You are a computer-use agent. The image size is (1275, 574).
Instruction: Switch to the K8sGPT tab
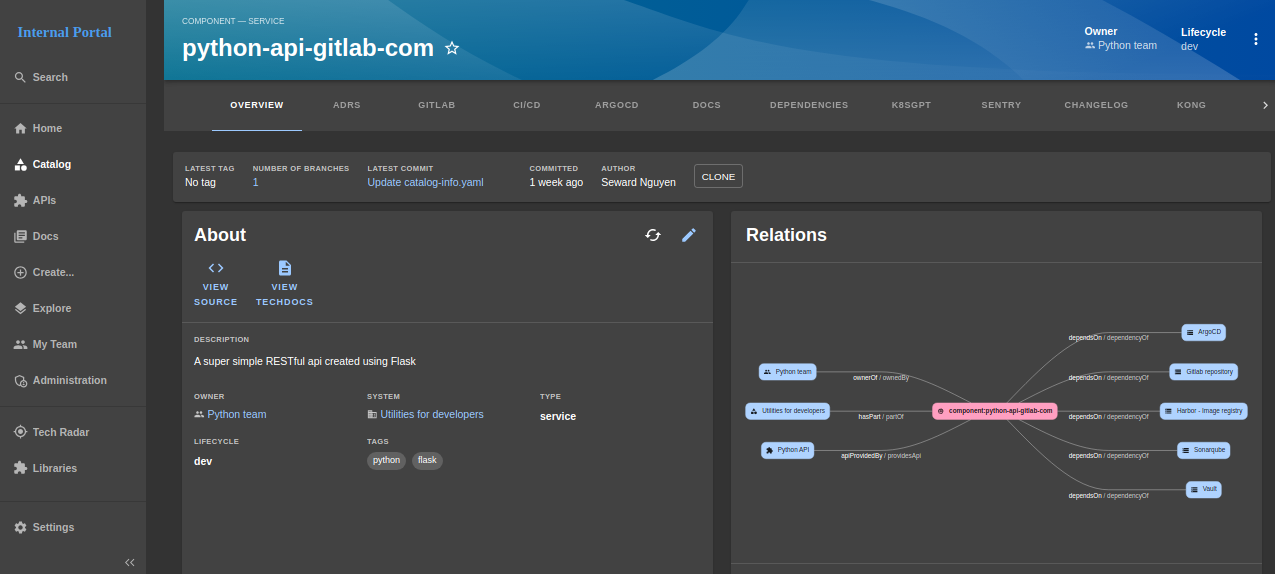pos(914,105)
